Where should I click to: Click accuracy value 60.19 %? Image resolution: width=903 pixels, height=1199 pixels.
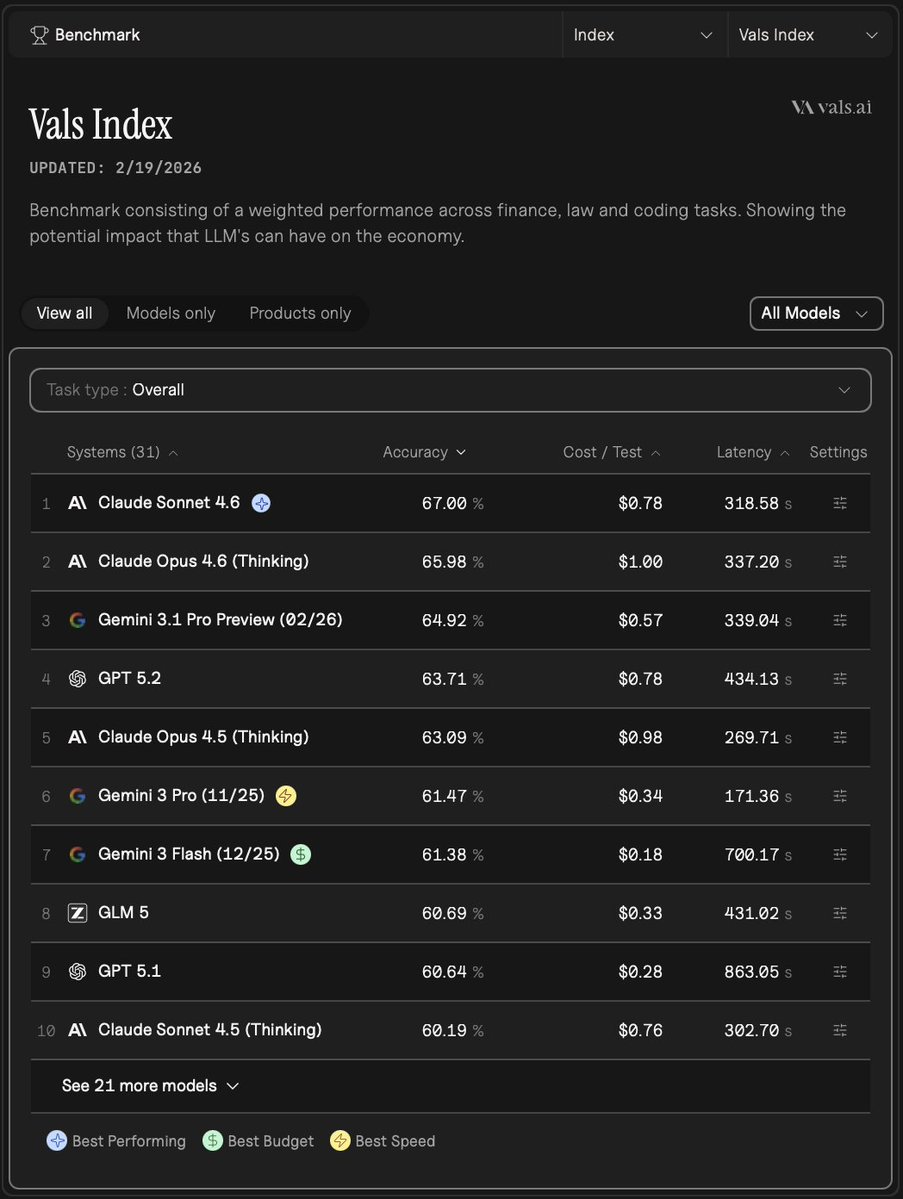pyautogui.click(x=453, y=1030)
